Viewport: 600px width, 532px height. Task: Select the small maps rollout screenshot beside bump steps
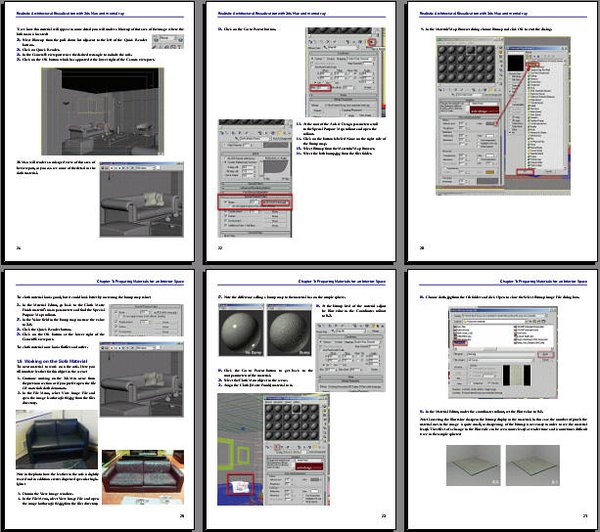(146, 320)
